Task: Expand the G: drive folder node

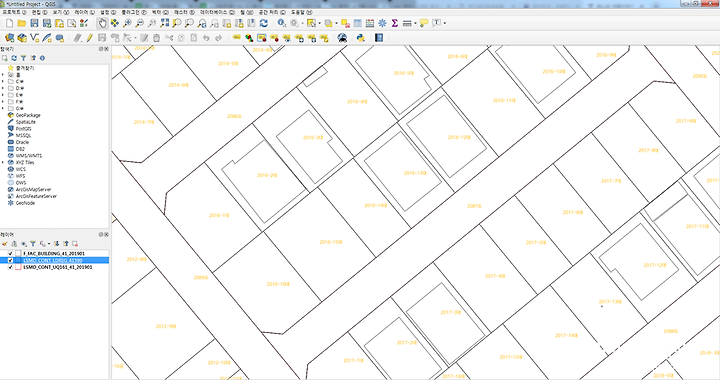Action: [3, 108]
